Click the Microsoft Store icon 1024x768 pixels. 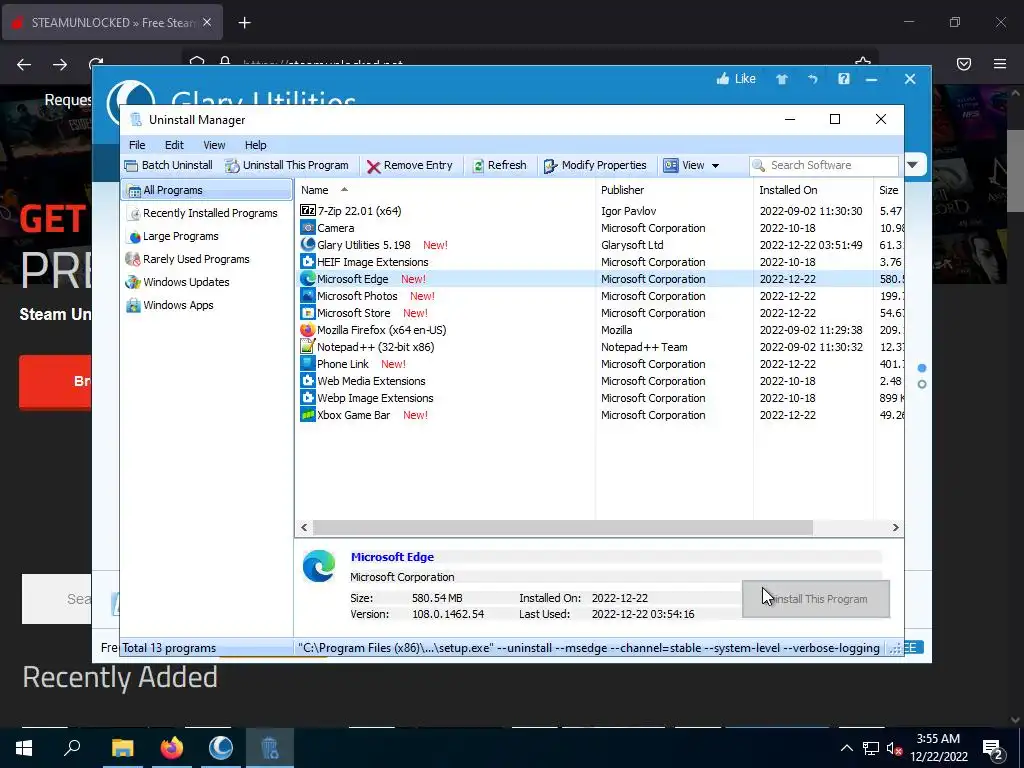click(x=308, y=313)
